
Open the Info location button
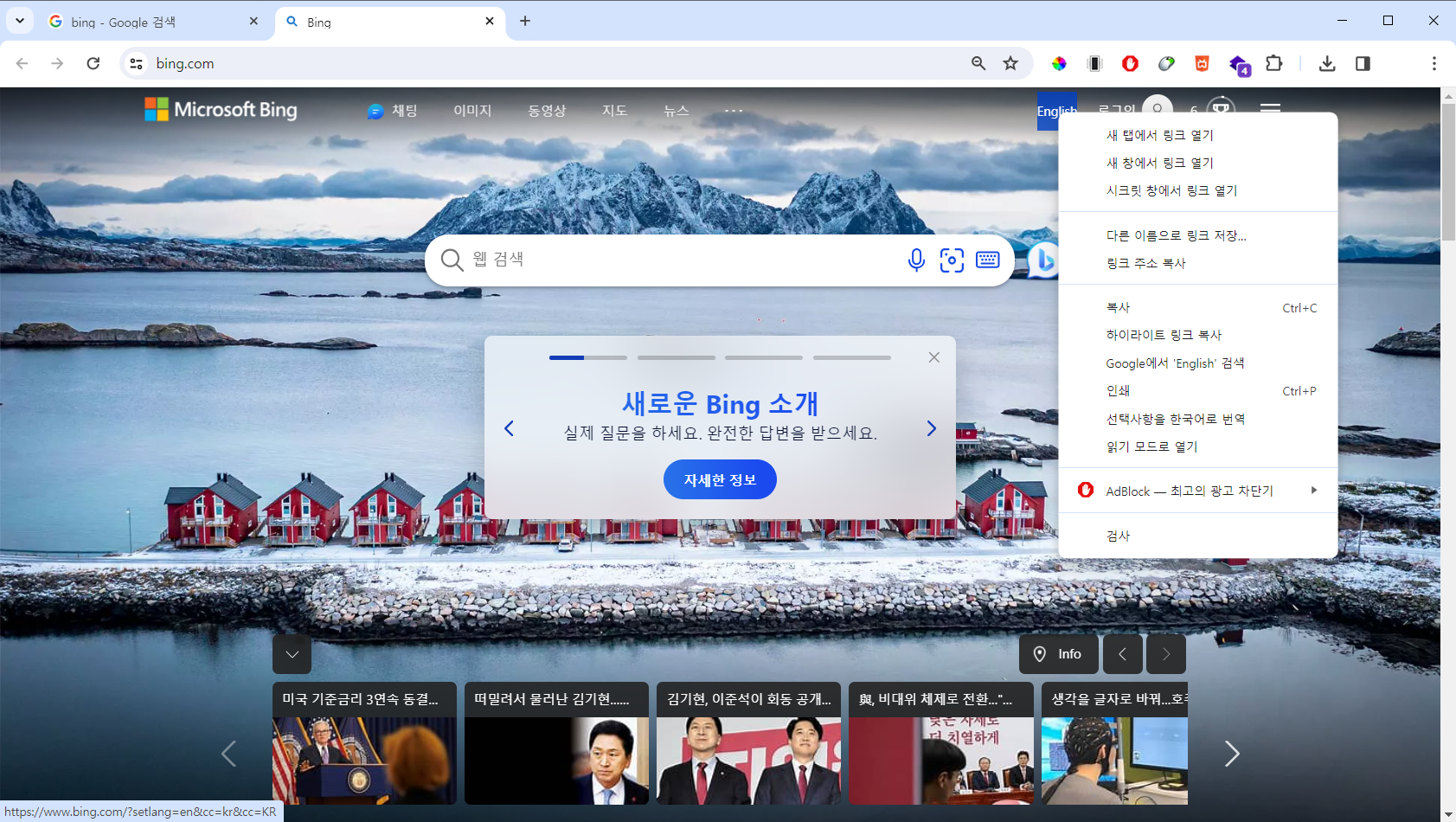[1059, 654]
